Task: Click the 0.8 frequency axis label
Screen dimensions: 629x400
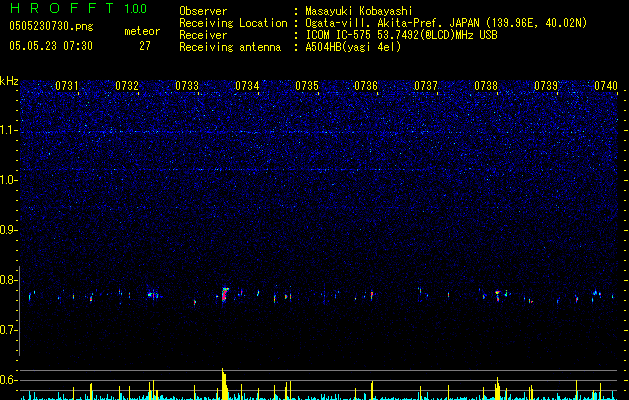Action: click(8, 280)
